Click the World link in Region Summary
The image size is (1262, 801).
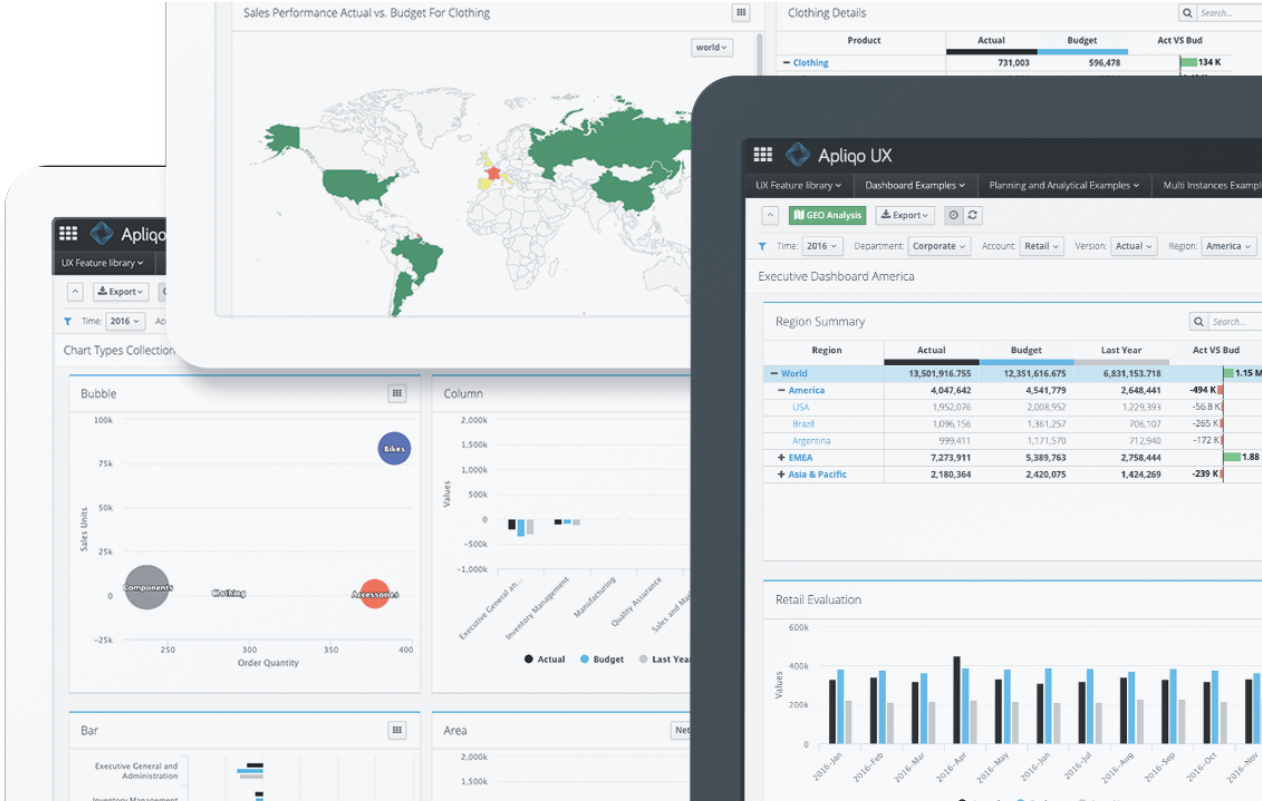[x=794, y=373]
